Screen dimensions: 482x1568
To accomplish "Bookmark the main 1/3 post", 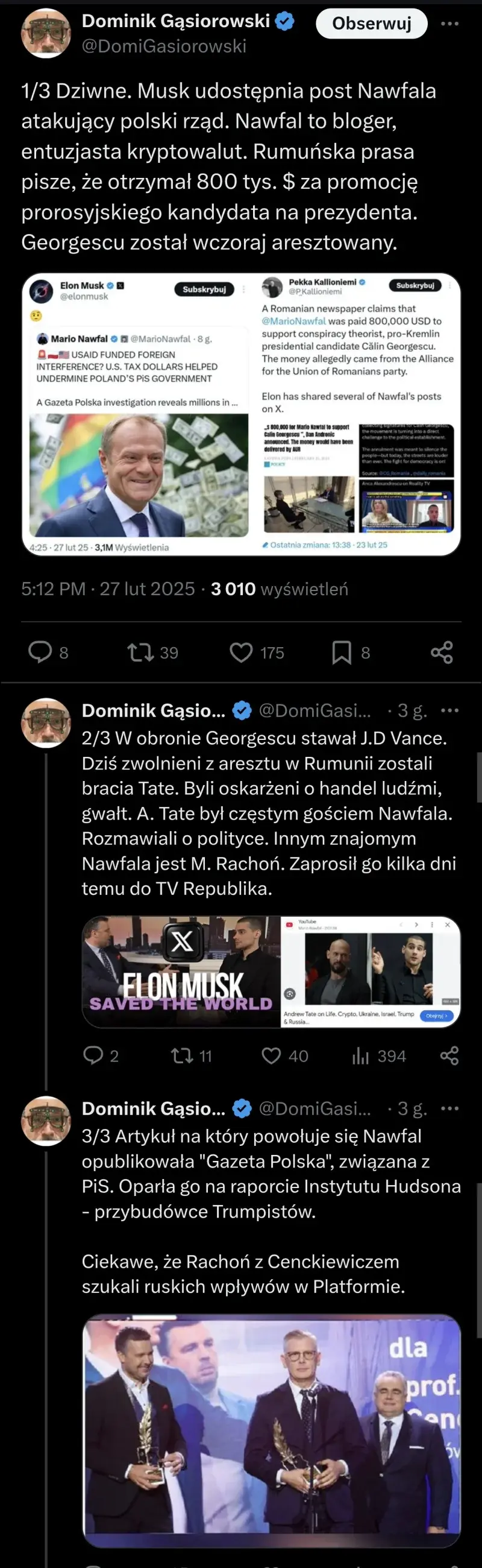I will click(x=342, y=653).
